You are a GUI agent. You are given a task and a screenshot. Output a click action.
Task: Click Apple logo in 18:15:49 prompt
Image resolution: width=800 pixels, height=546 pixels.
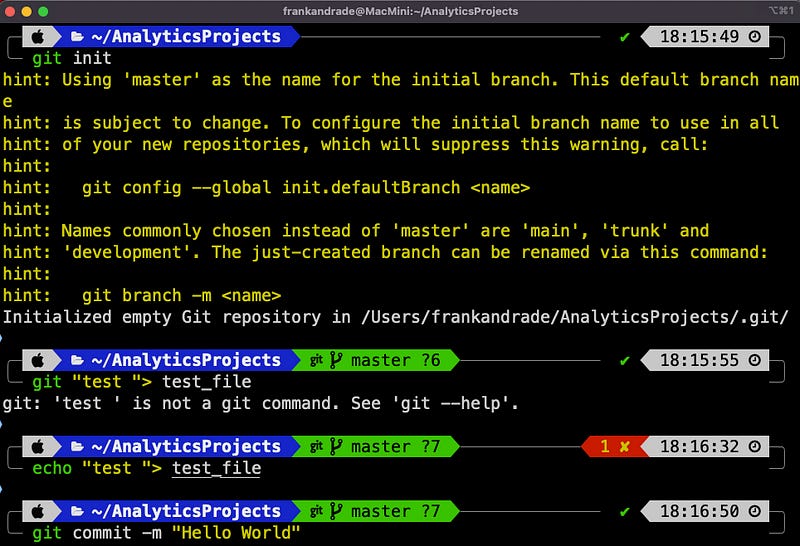[38, 37]
